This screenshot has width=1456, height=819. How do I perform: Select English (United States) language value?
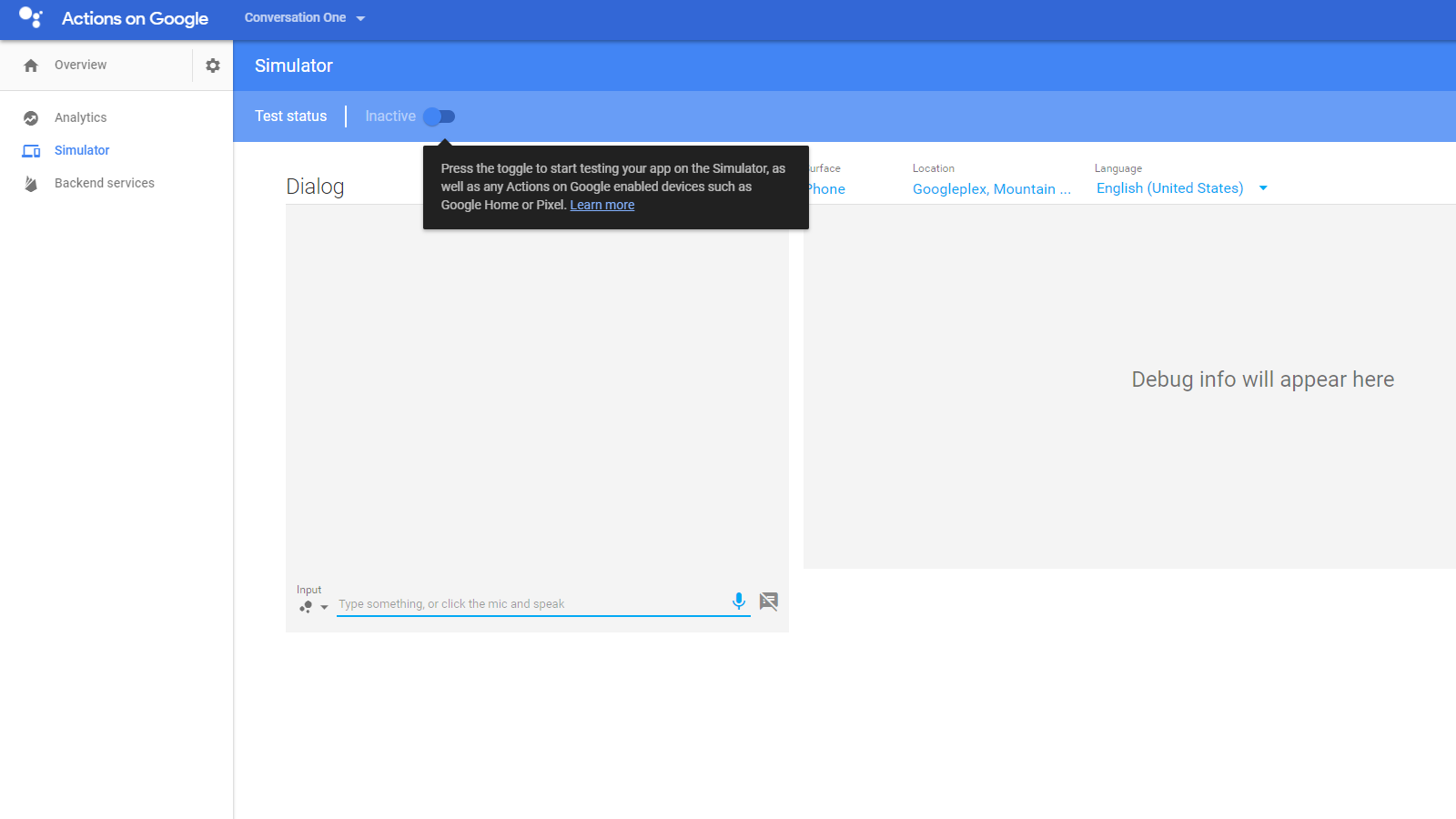(1169, 188)
